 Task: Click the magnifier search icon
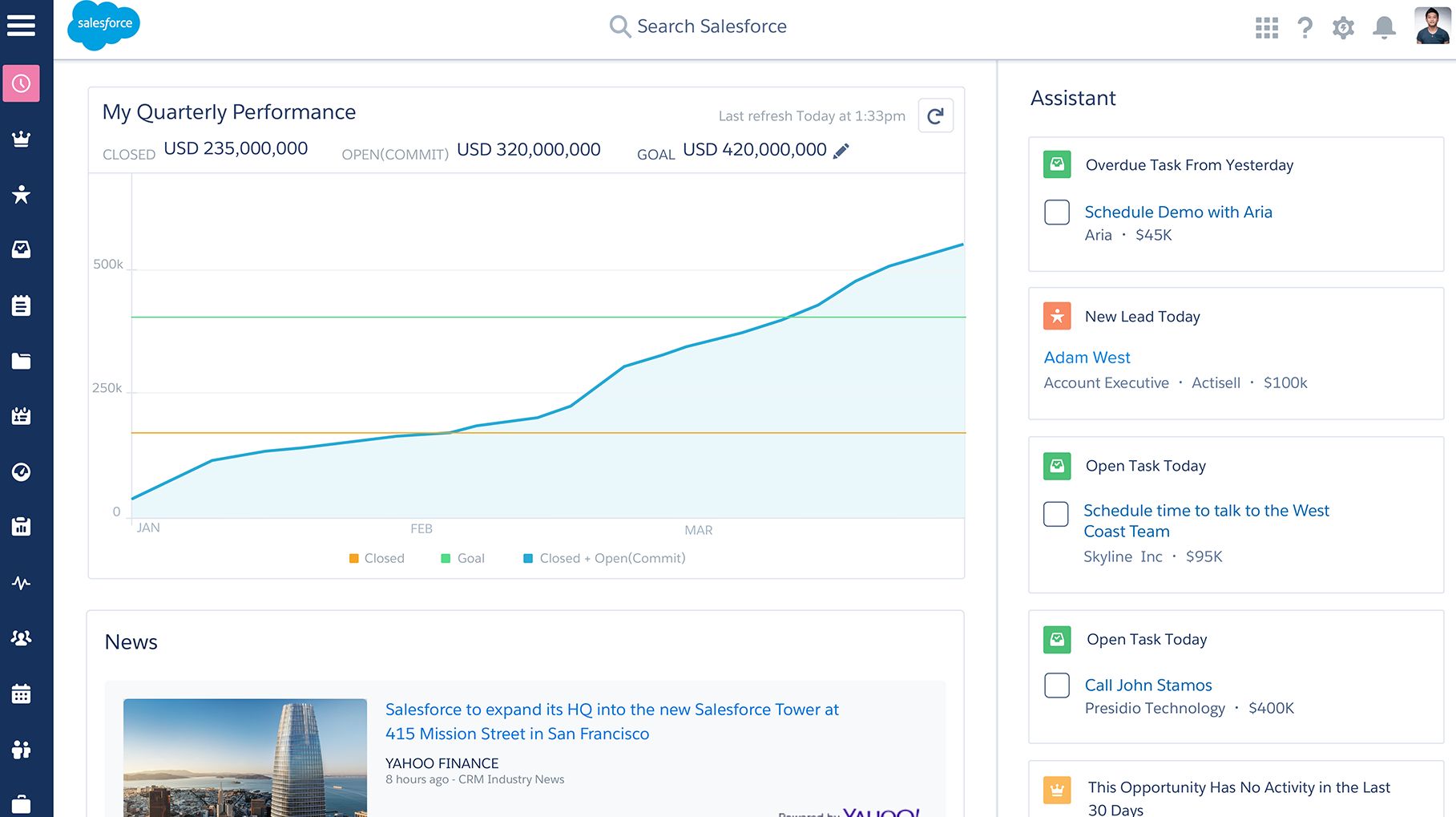coord(619,26)
